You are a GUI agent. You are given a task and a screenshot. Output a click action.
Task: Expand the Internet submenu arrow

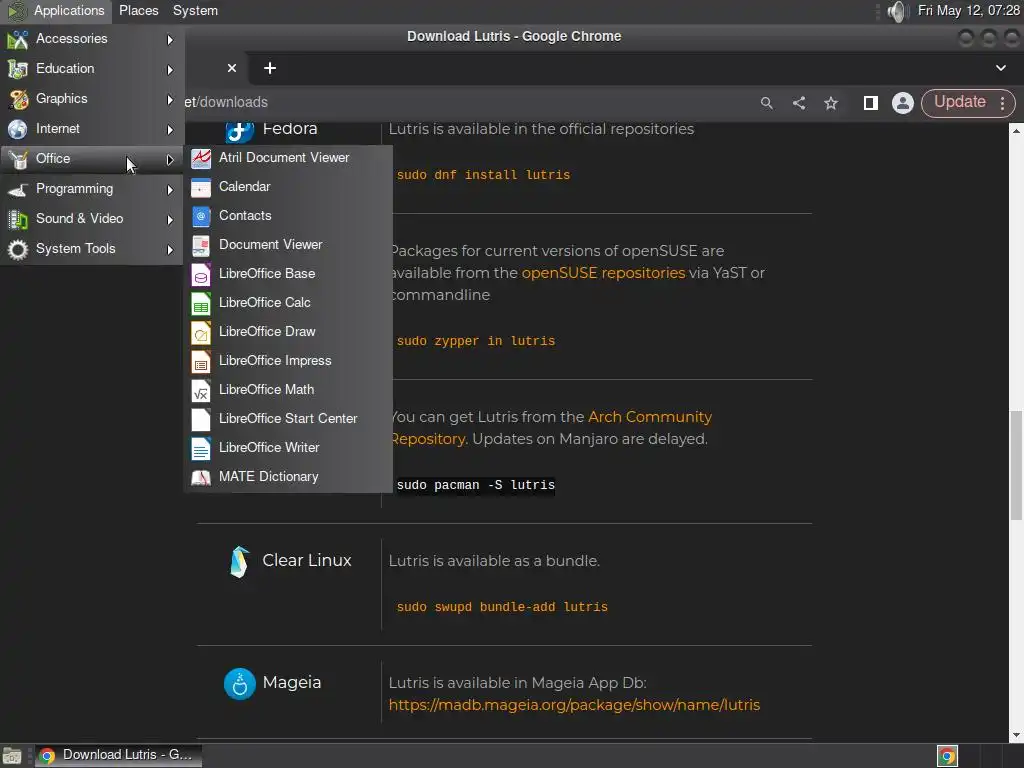pos(170,129)
